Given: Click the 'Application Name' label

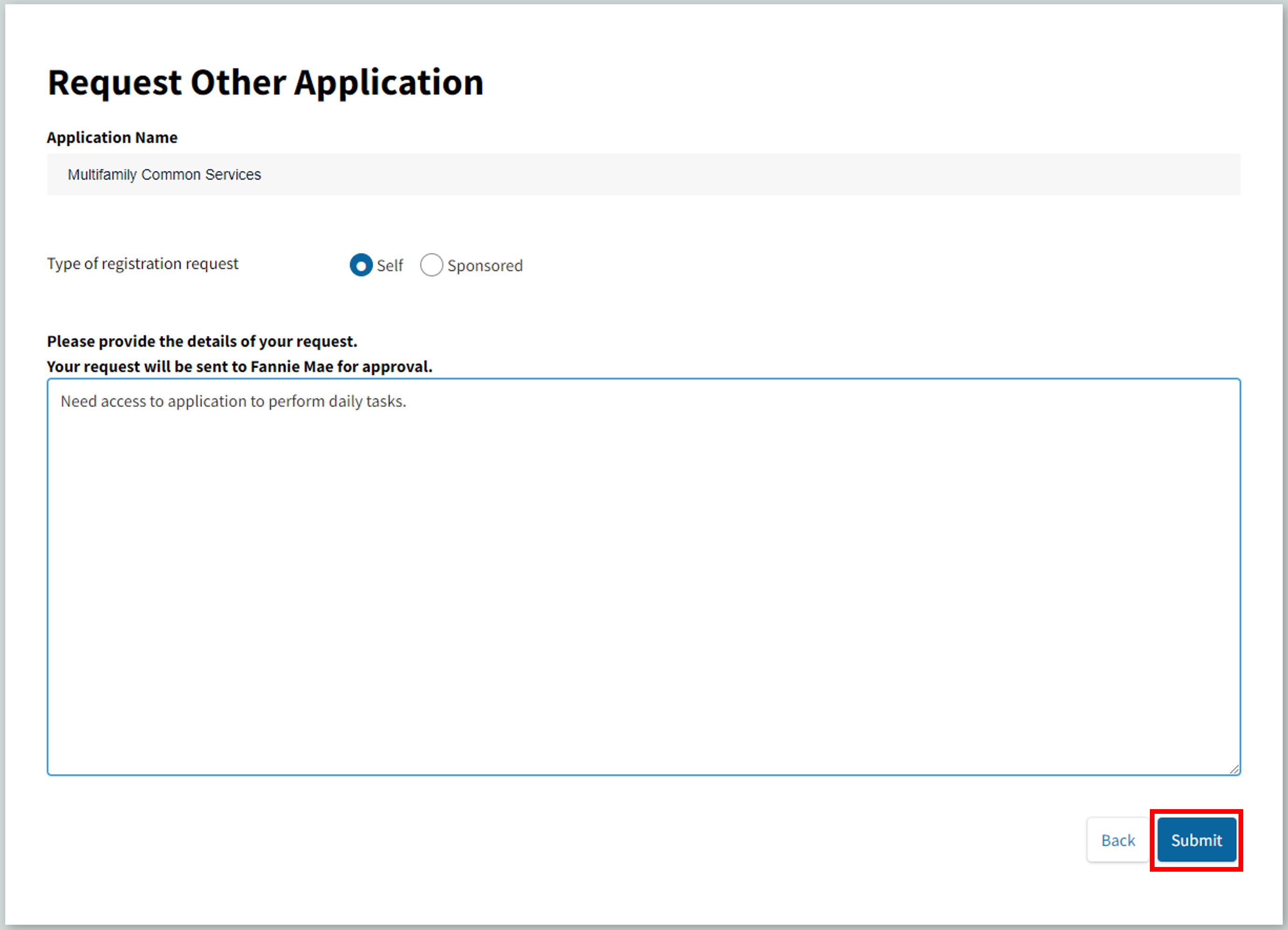Looking at the screenshot, I should (x=112, y=137).
